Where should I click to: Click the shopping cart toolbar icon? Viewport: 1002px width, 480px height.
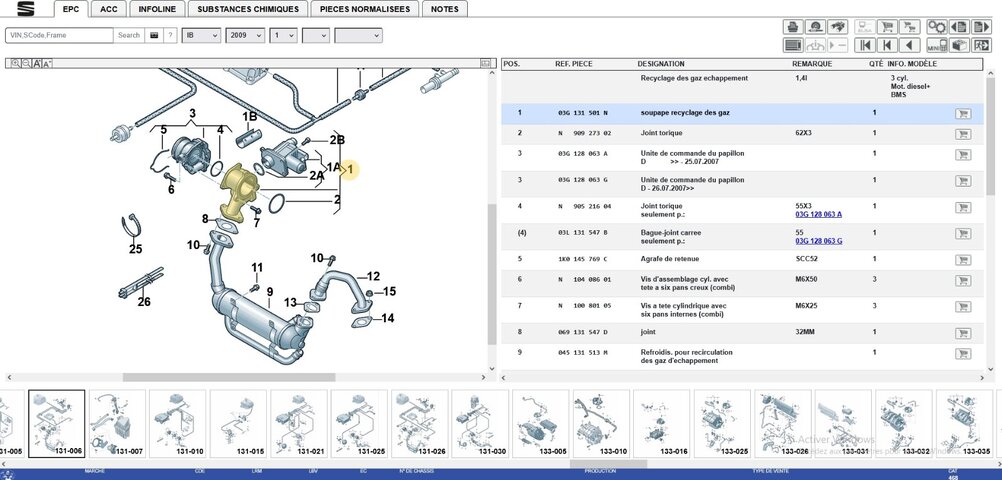[886, 27]
